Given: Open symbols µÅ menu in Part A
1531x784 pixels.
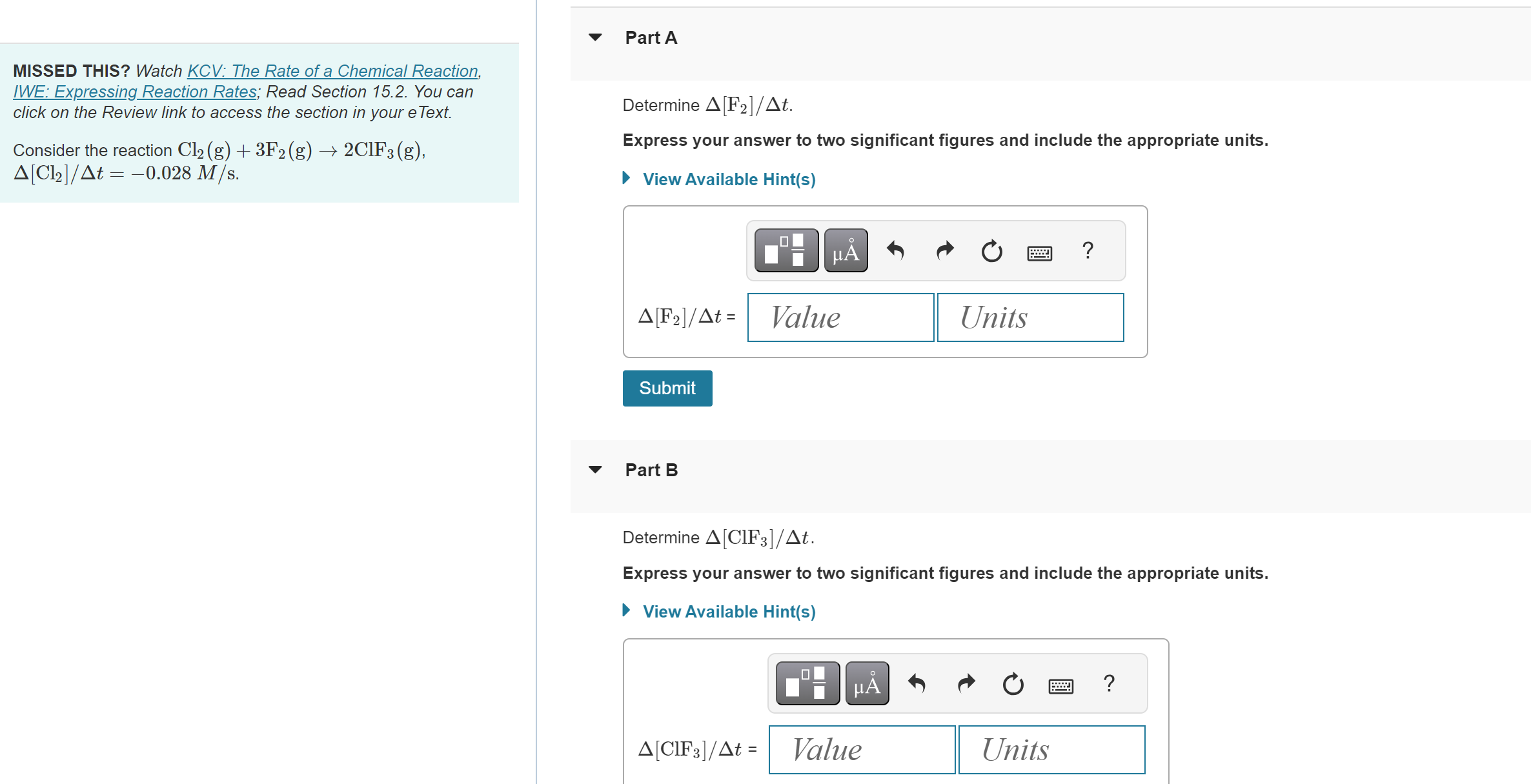Looking at the screenshot, I should pyautogui.click(x=846, y=250).
